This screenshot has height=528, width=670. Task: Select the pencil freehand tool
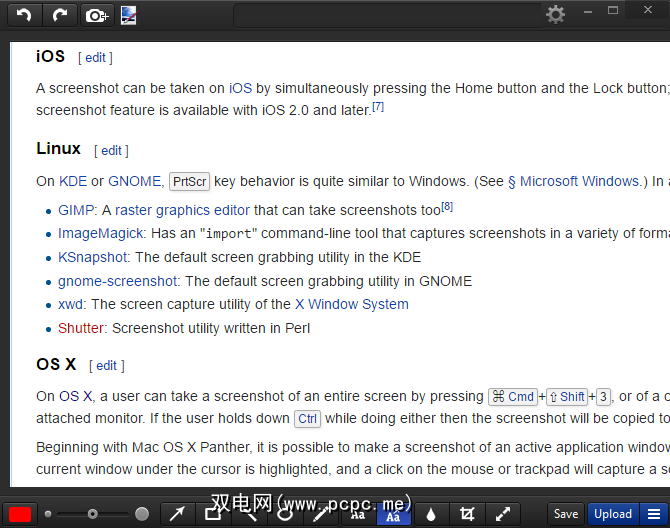tap(321, 513)
